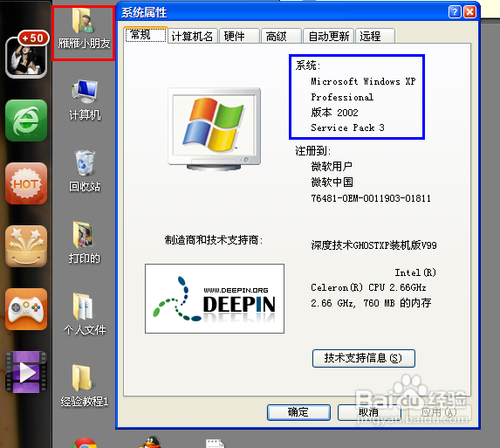Image resolution: width=500 pixels, height=448 pixels.
Task: Click the 应用(A) button
Action: coord(439,412)
